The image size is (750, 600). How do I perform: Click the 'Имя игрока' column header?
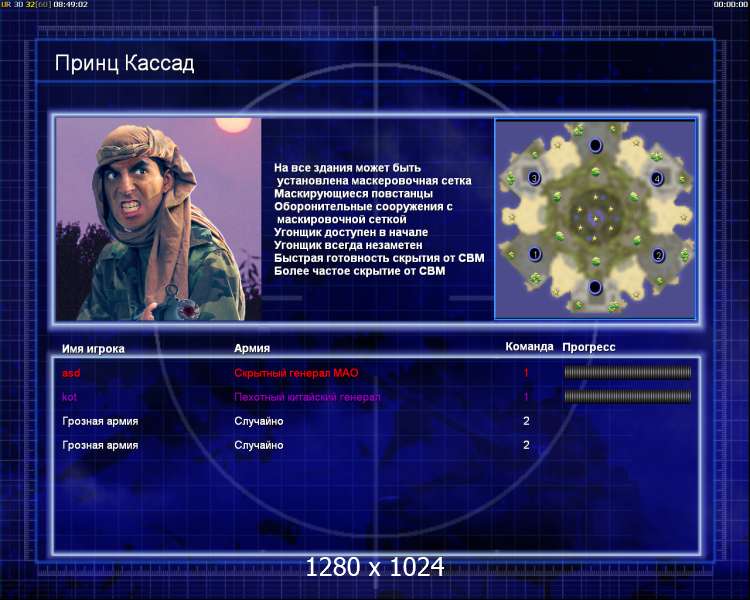[x=93, y=348]
